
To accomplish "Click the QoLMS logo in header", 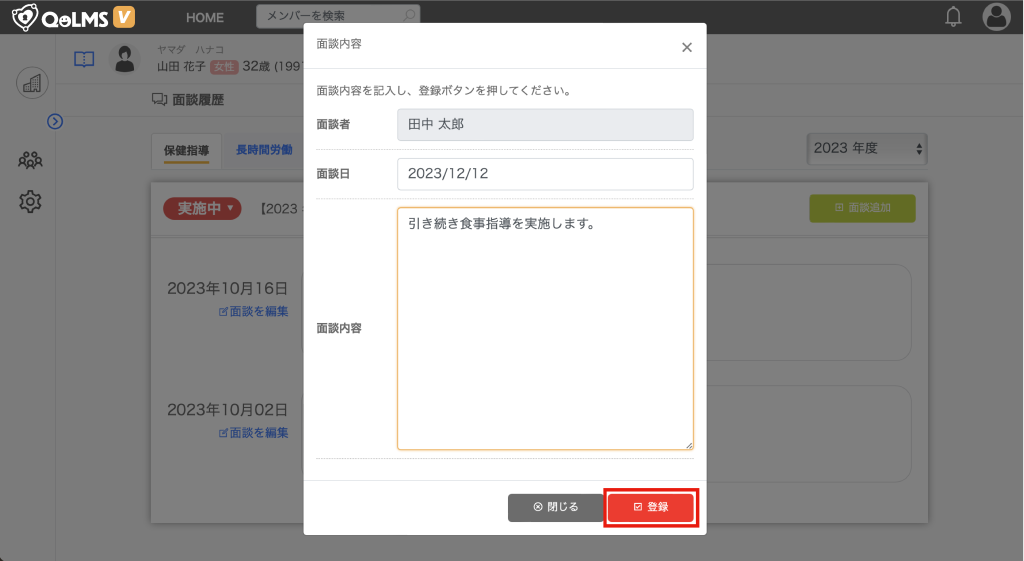I will click(x=73, y=17).
